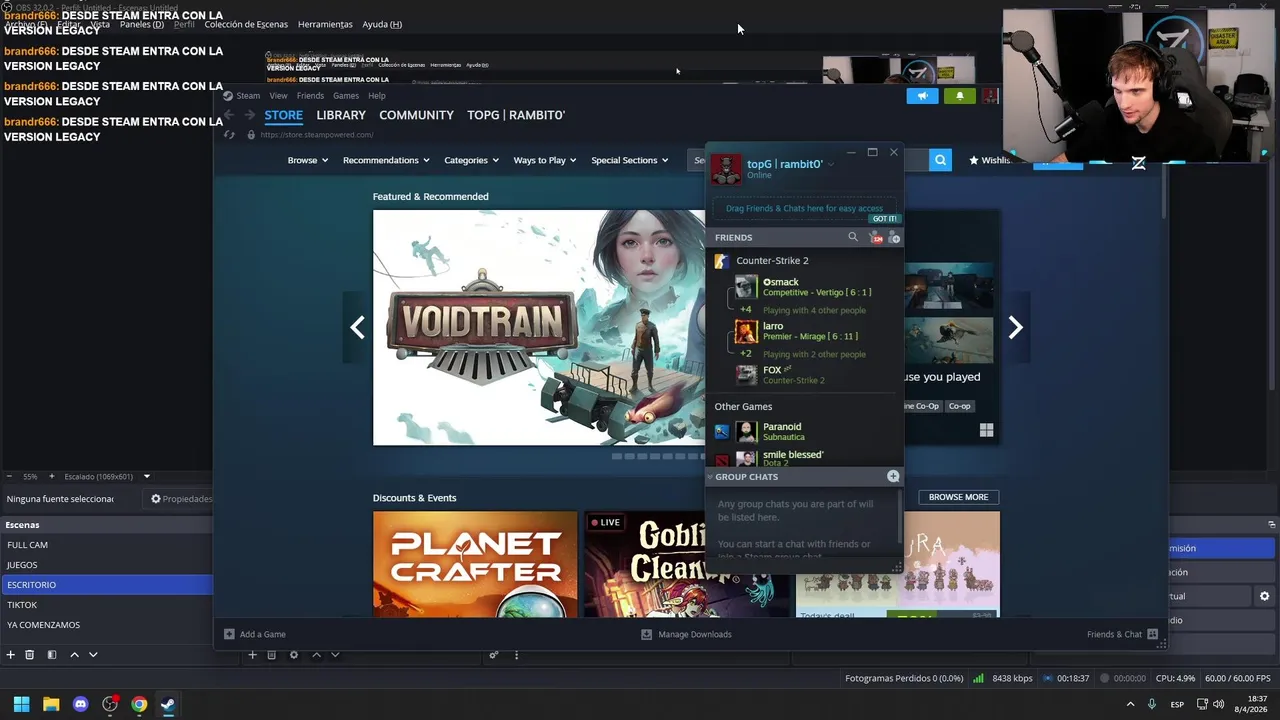Image resolution: width=1280 pixels, height=720 pixels.
Task: Click Add a Game link
Action: tap(255, 634)
